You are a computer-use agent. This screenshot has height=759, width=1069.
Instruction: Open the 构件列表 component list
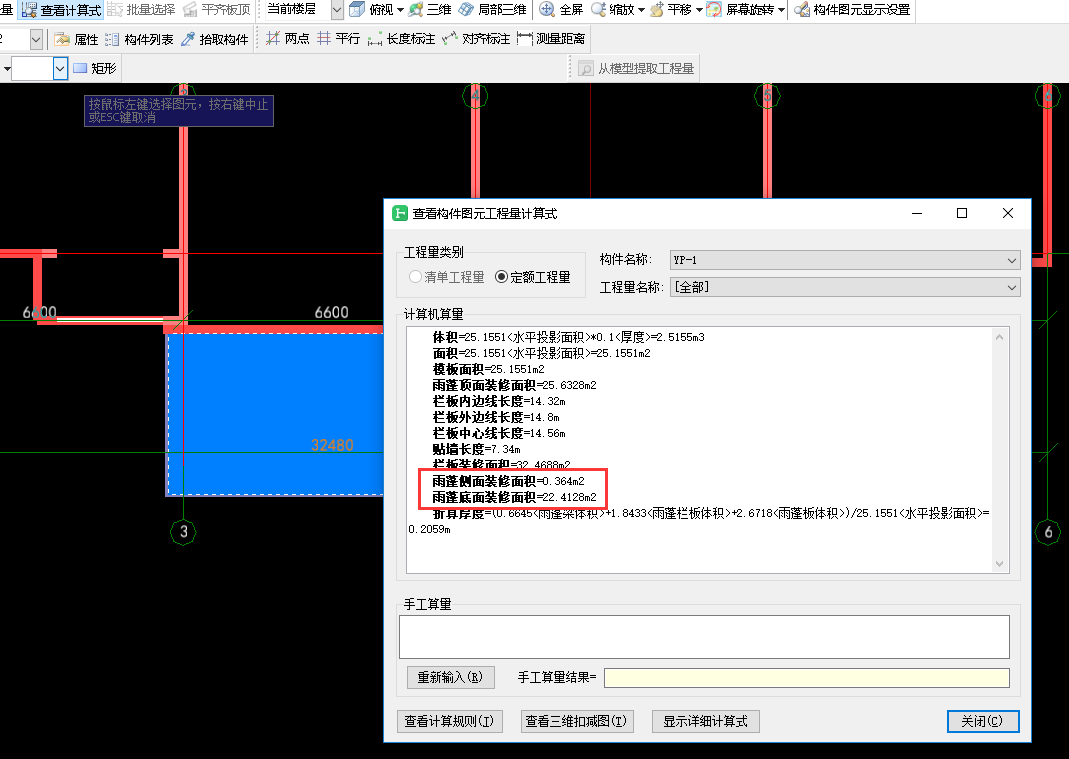pos(139,40)
